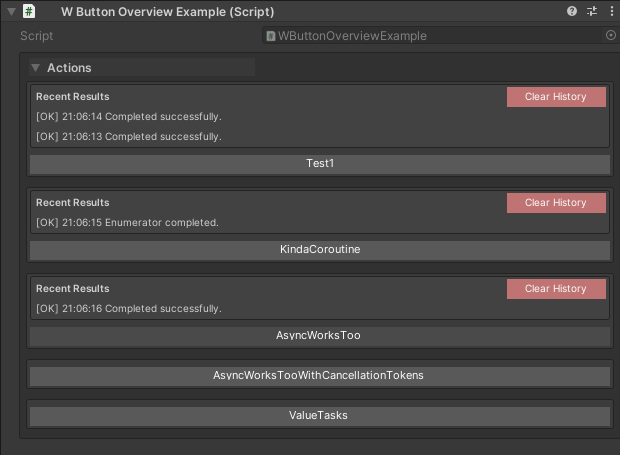
Task: Click the C# script icon in header
Action: [29, 11]
